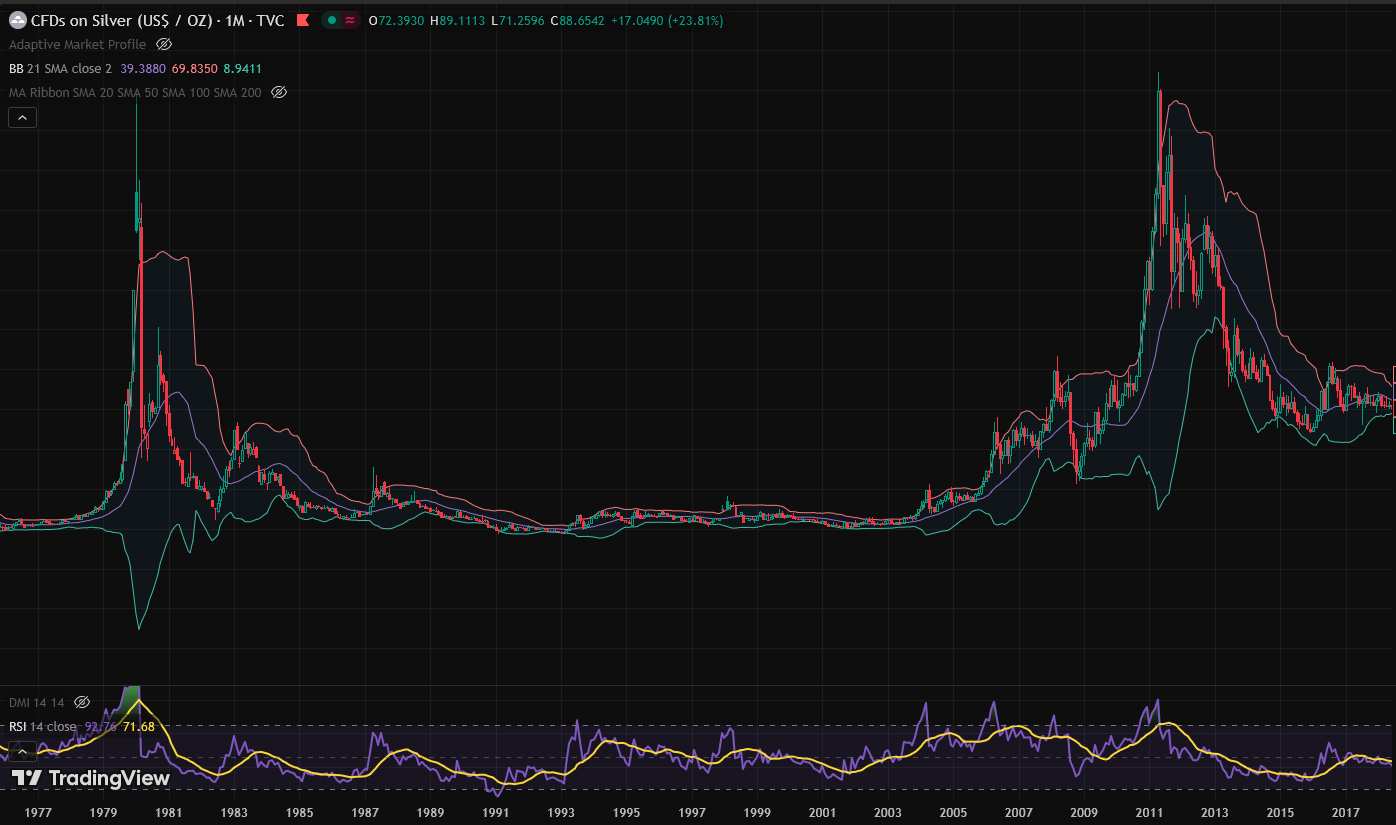Select the BB 21 SMA close 2 legend

pos(60,68)
